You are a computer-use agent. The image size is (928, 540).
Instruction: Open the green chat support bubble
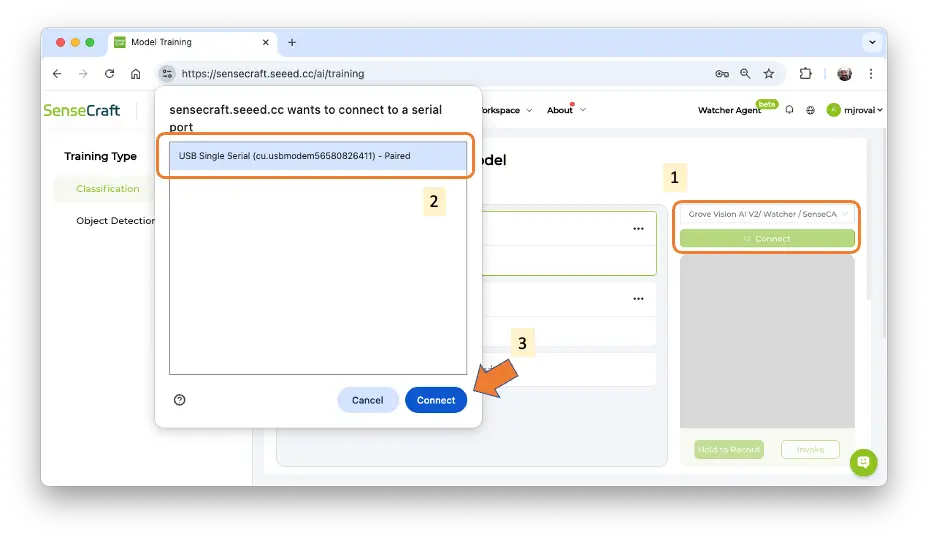tap(864, 462)
